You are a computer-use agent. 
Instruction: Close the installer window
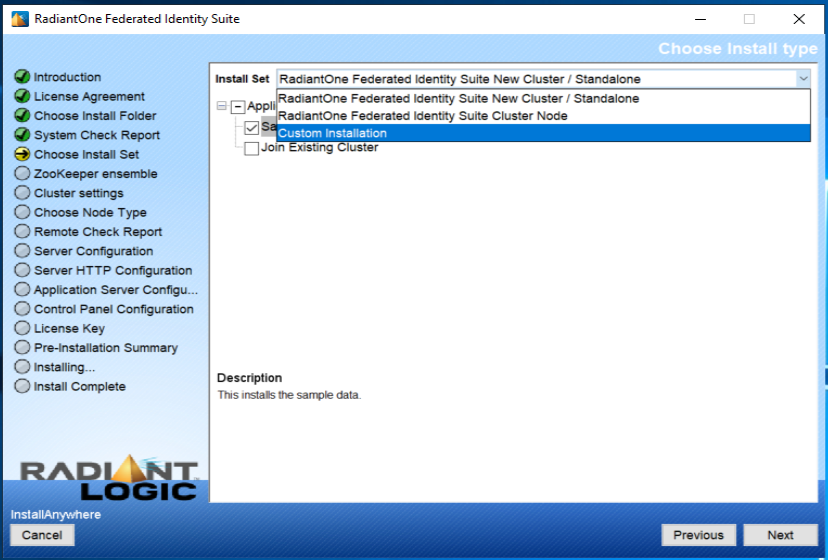pyautogui.click(x=799, y=20)
